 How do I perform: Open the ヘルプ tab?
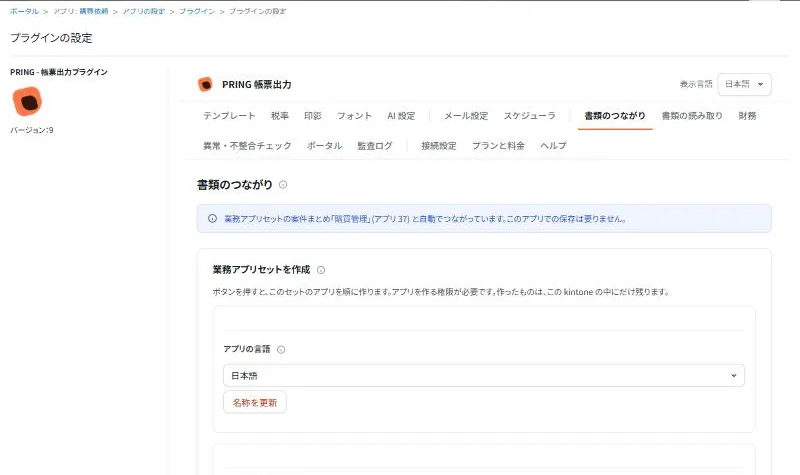553,145
